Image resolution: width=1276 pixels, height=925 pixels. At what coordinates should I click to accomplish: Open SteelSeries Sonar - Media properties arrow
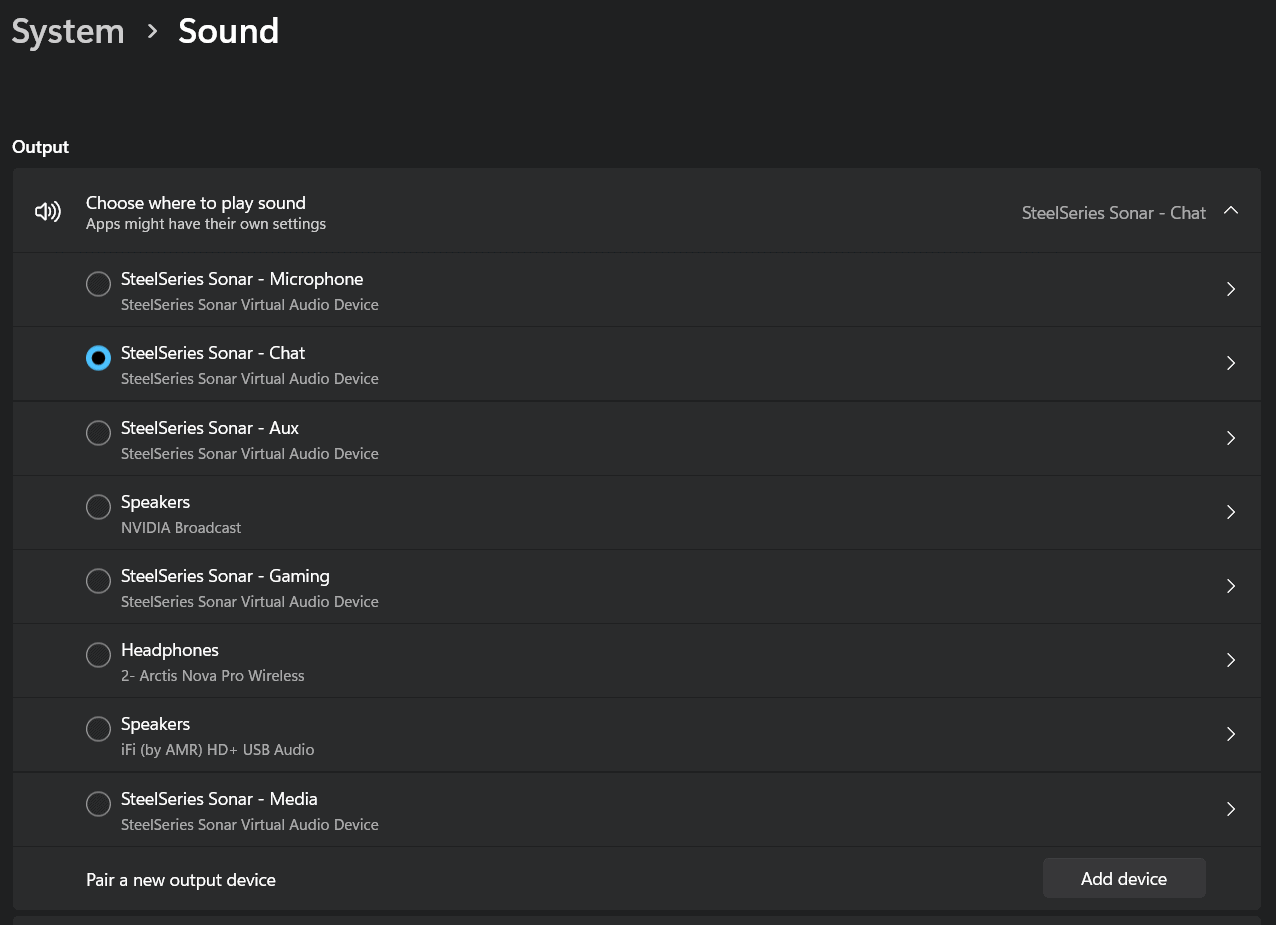point(1231,809)
